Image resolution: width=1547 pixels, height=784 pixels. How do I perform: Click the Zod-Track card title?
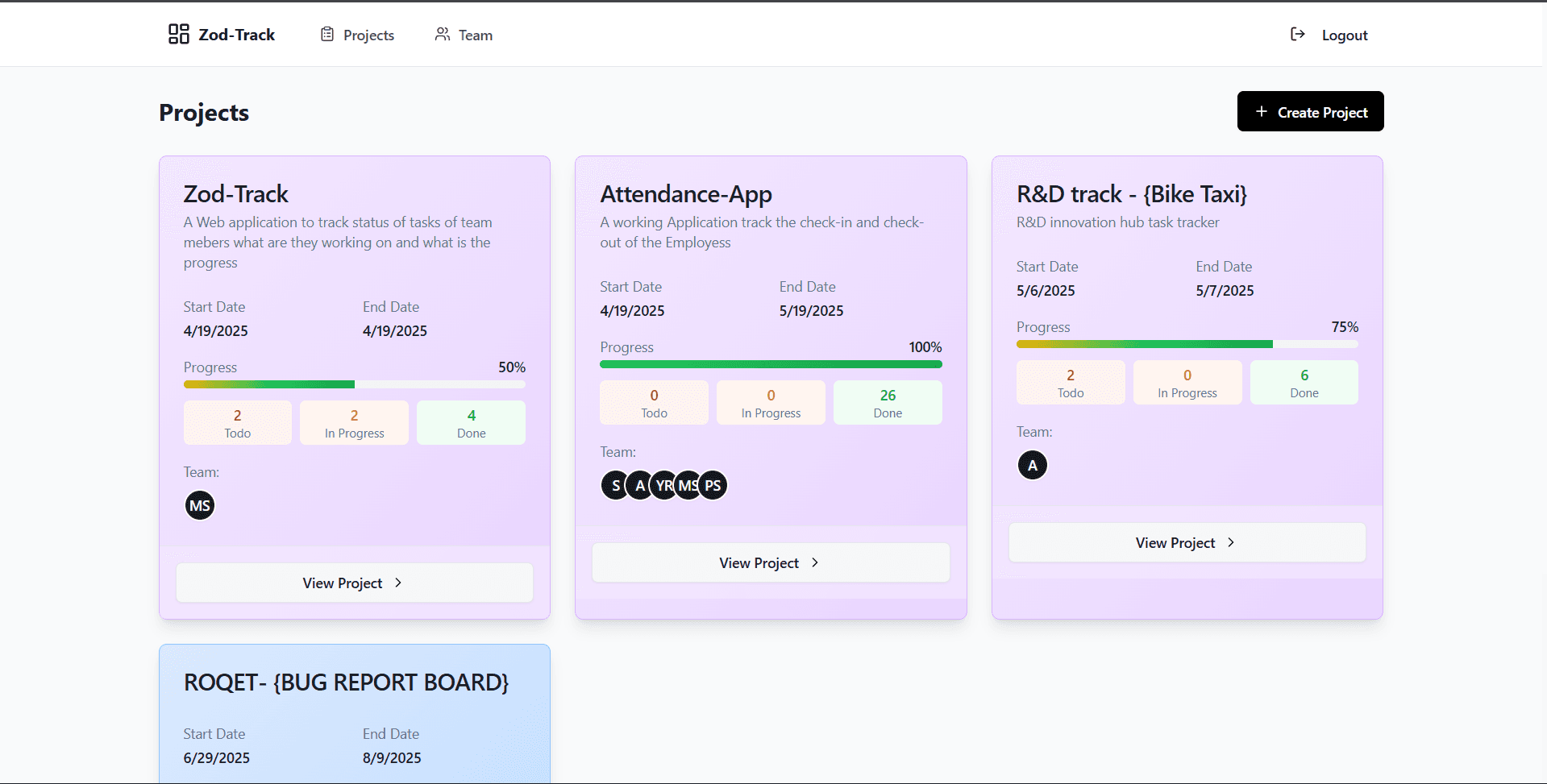point(235,194)
